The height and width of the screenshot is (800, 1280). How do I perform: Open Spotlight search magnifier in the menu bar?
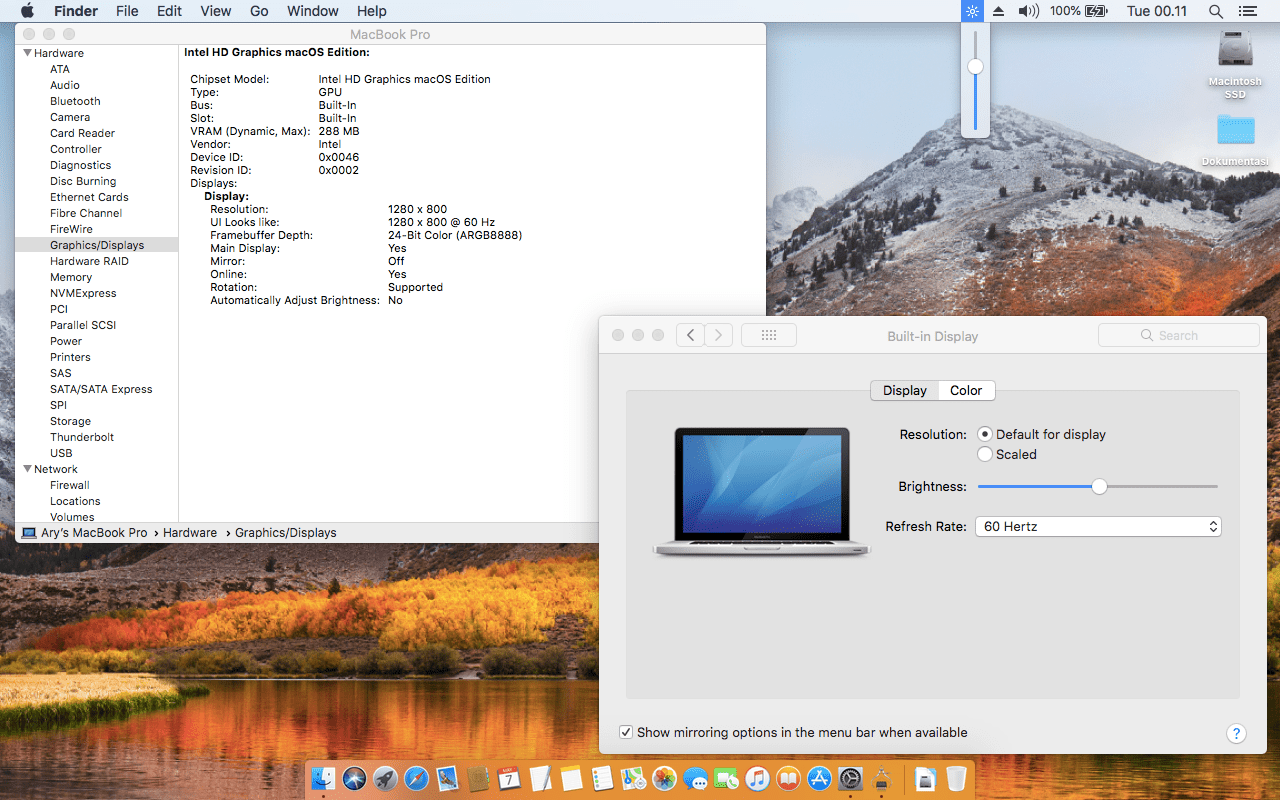click(1216, 11)
